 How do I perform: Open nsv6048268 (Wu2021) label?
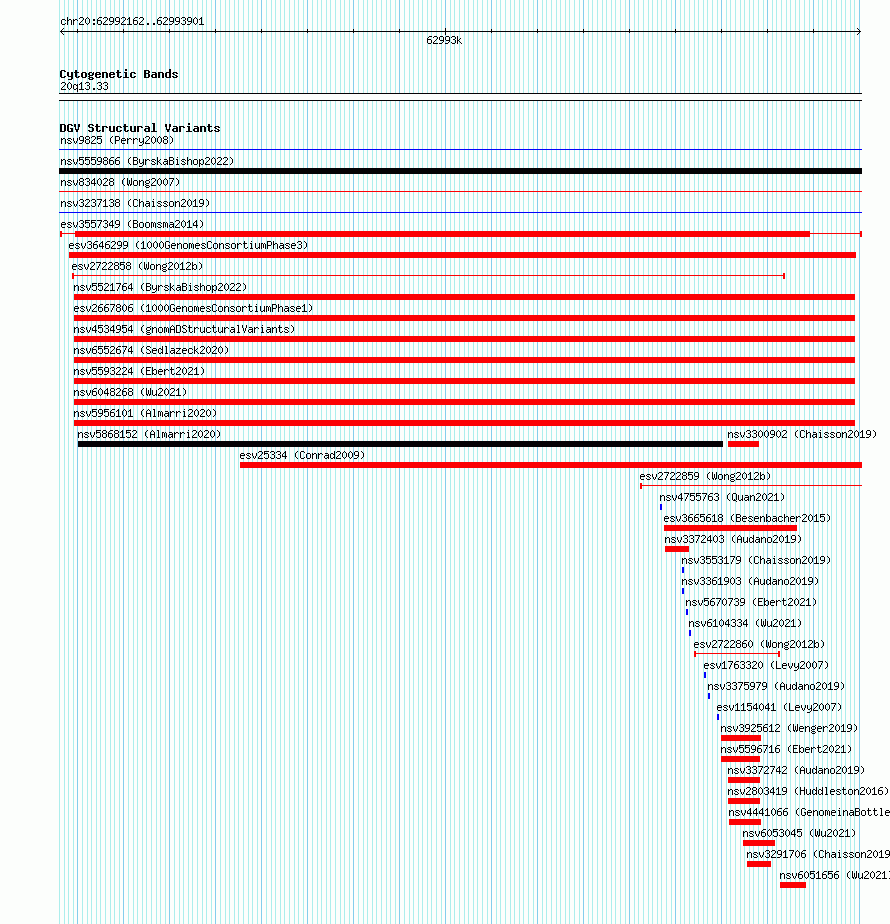tap(130, 392)
